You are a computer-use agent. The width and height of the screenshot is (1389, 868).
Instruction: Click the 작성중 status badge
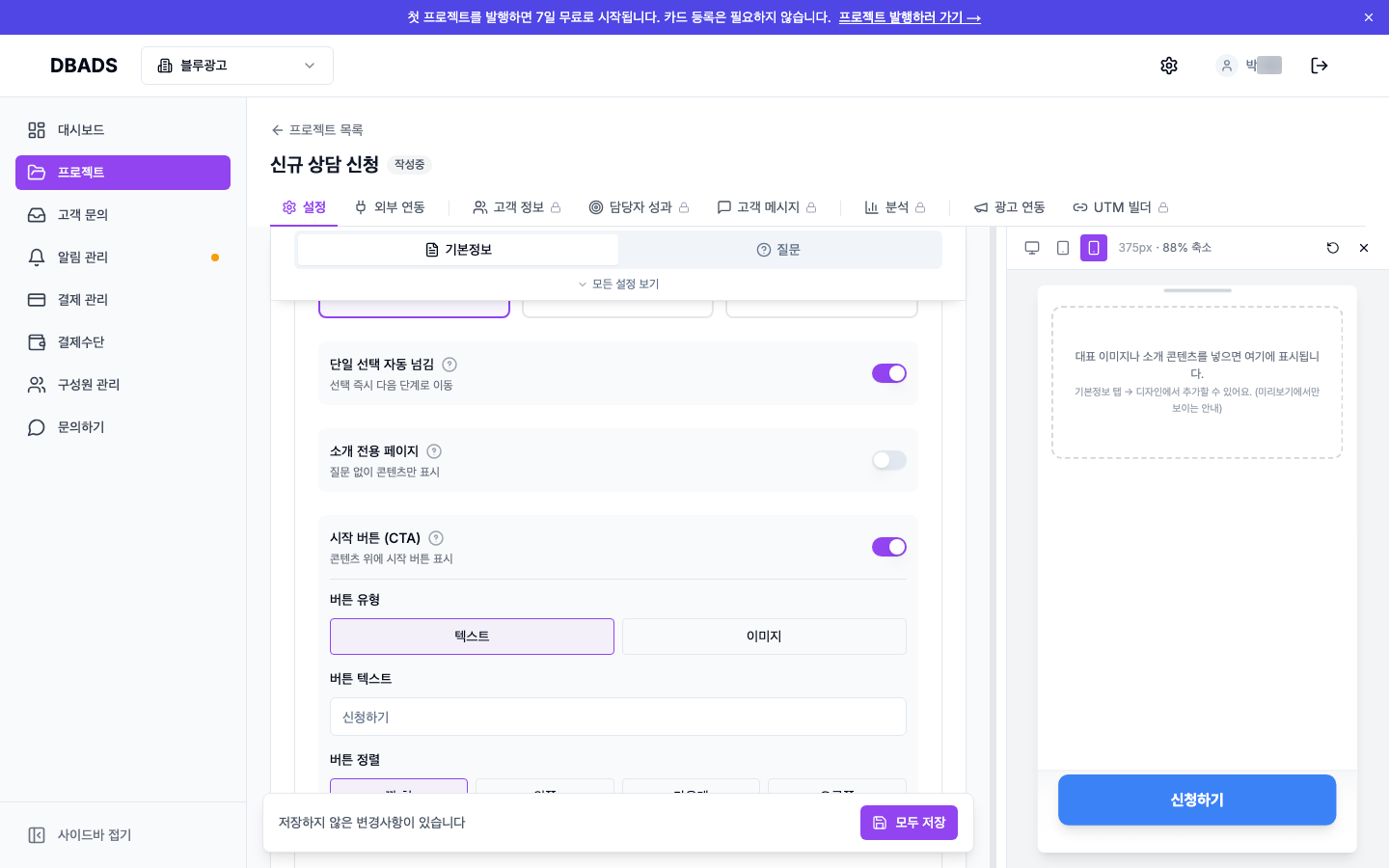[409, 165]
